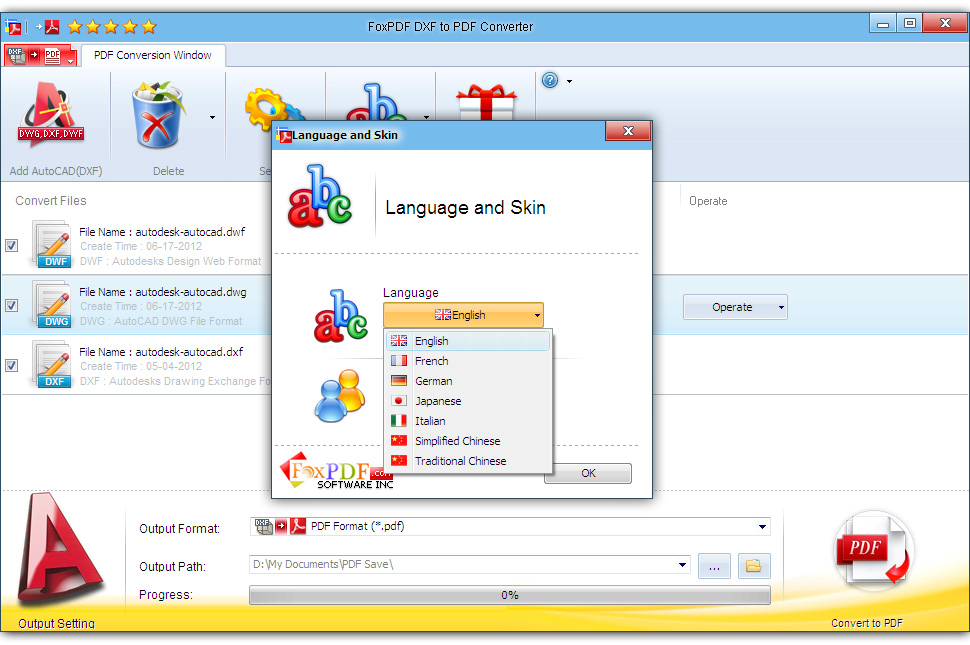Viewport: 970px width, 645px height.
Task: Click the DXF file type icon
Action: point(51,365)
